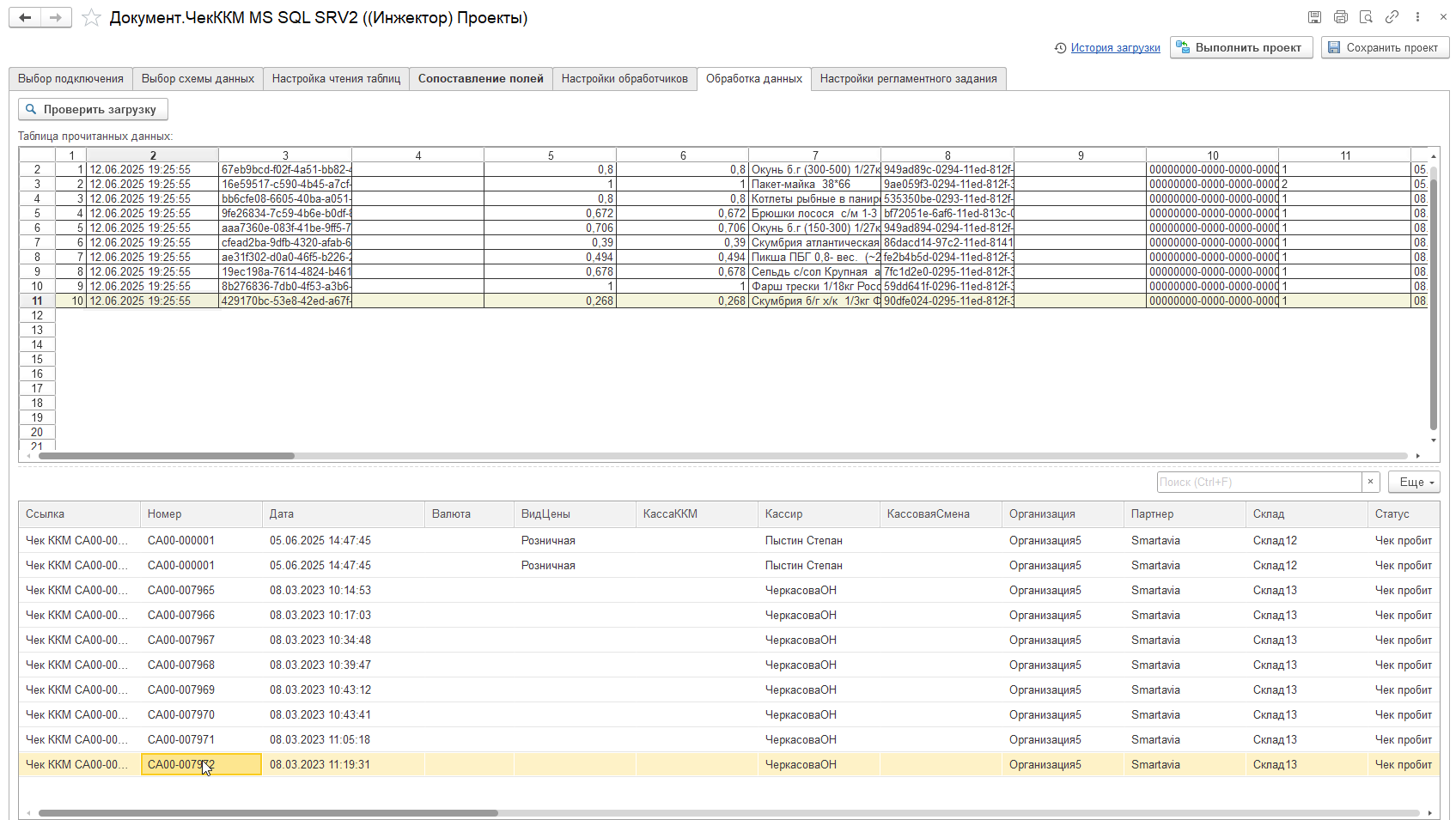1456x820 pixels.
Task: Open the Настройки регламентного задания tab
Action: coord(908,78)
